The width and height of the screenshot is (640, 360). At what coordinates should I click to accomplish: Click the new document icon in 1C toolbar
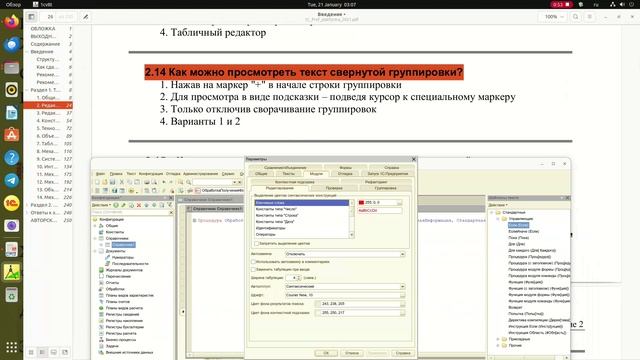coord(97,182)
